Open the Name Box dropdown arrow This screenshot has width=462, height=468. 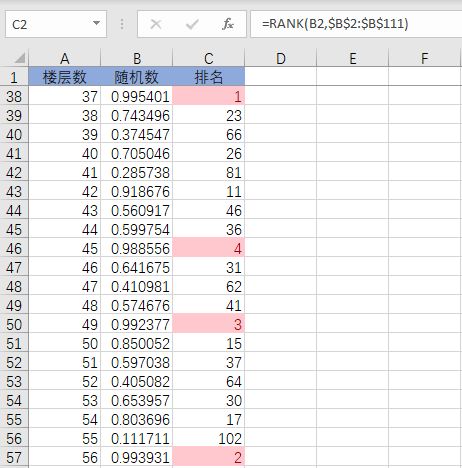click(96, 23)
